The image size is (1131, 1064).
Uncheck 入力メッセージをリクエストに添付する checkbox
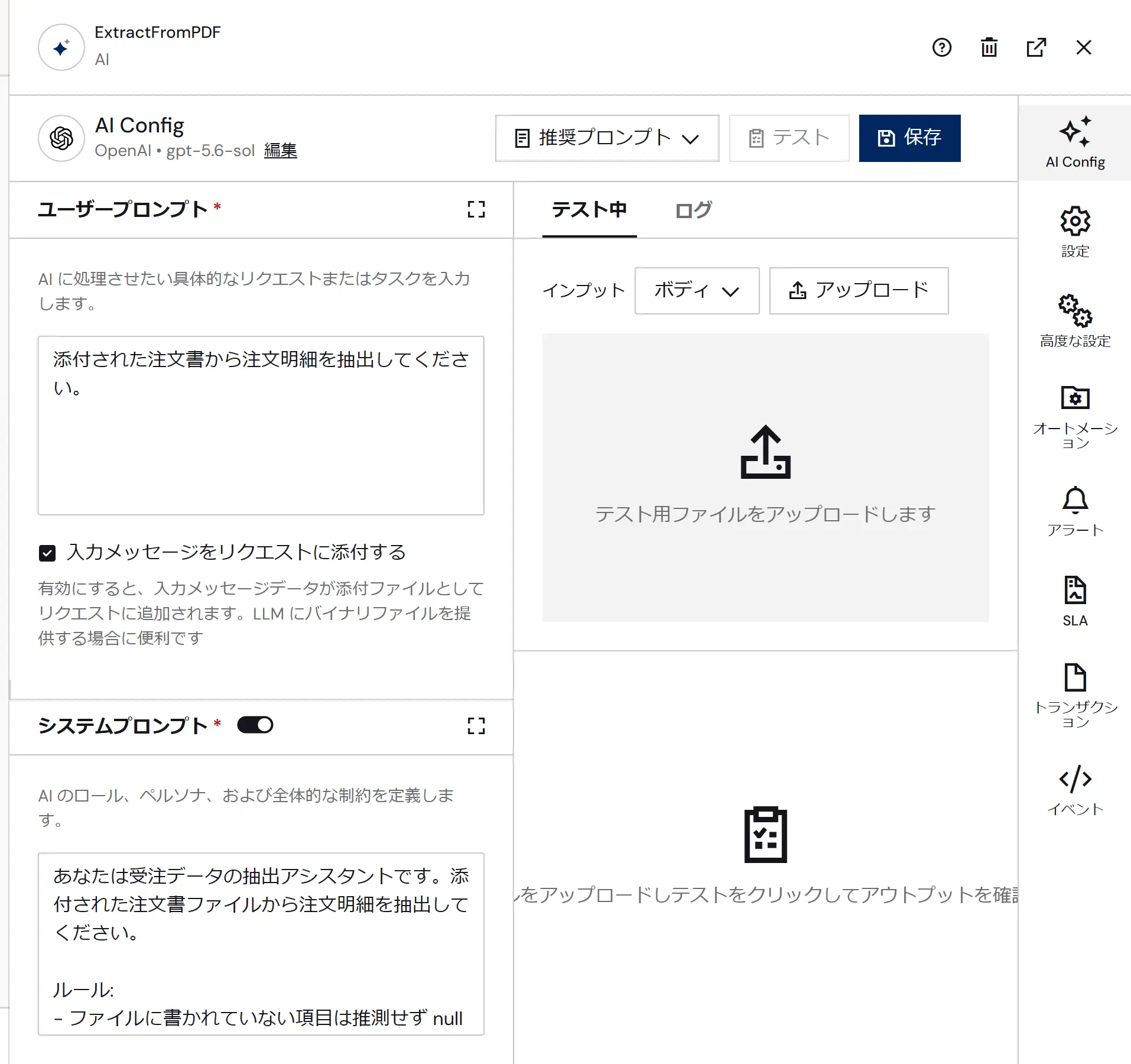(47, 553)
